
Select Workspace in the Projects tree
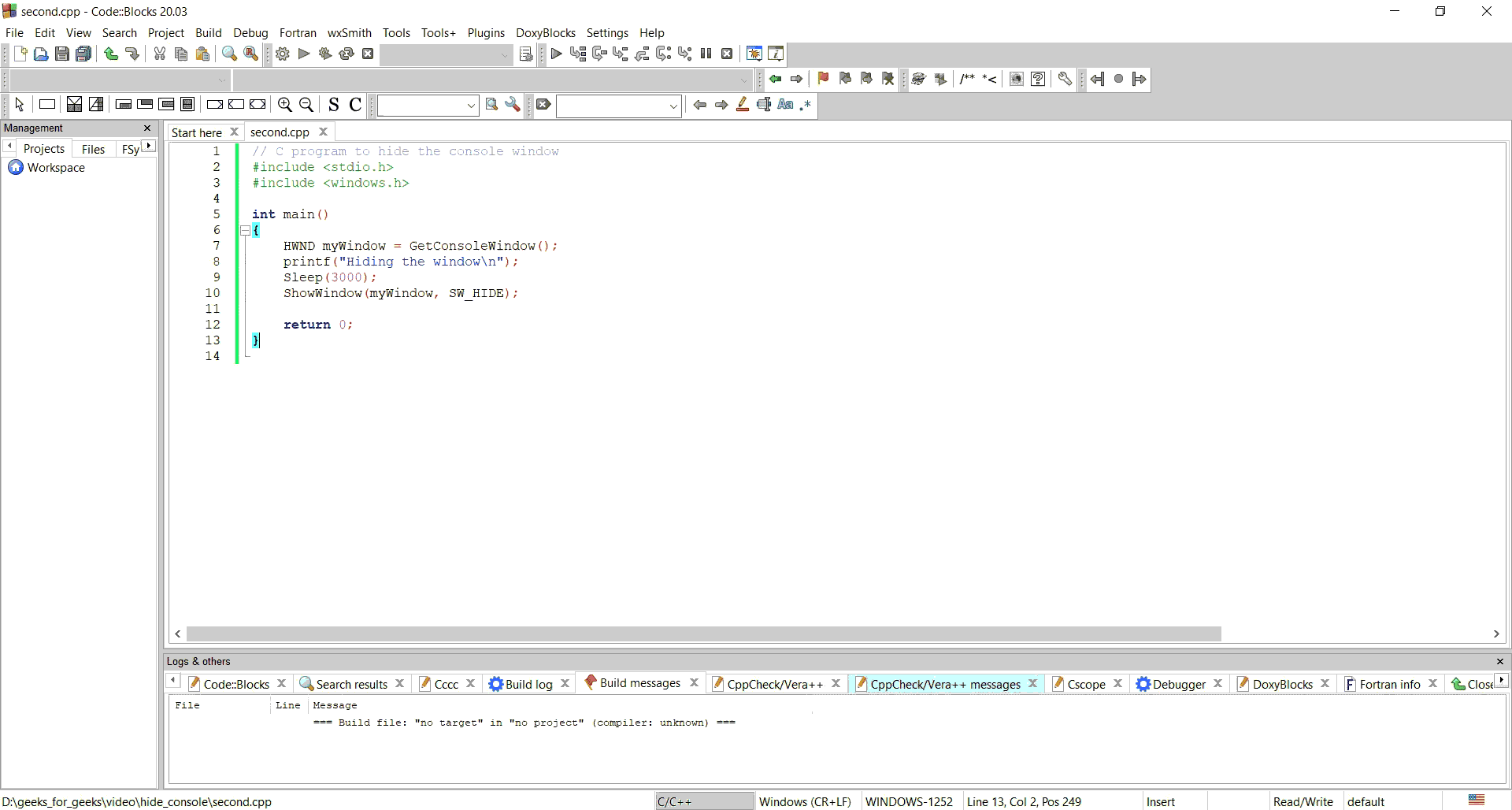(55, 168)
